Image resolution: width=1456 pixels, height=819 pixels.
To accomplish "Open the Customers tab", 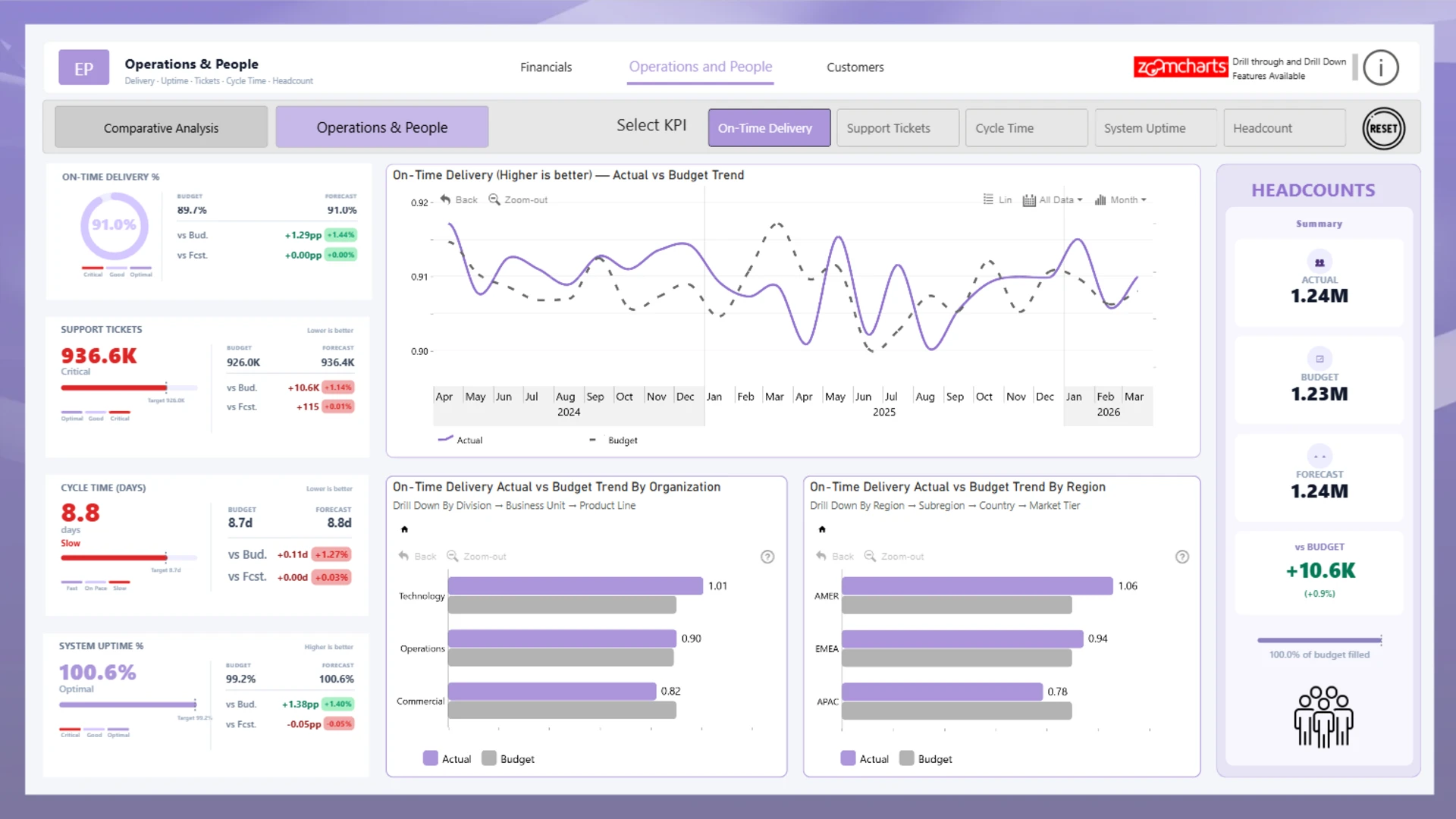I will 855,67.
